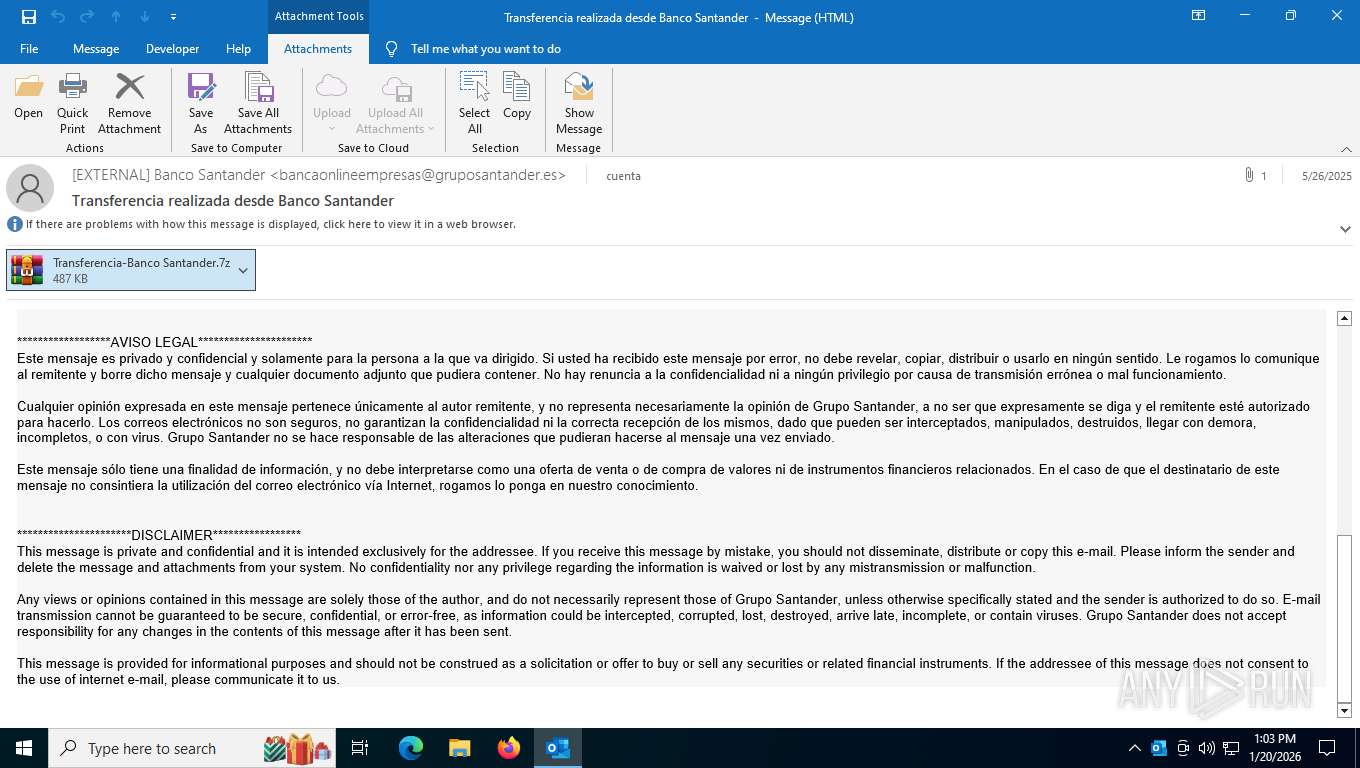Select the Attachments ribbon tab
1360x768 pixels.
coord(318,49)
